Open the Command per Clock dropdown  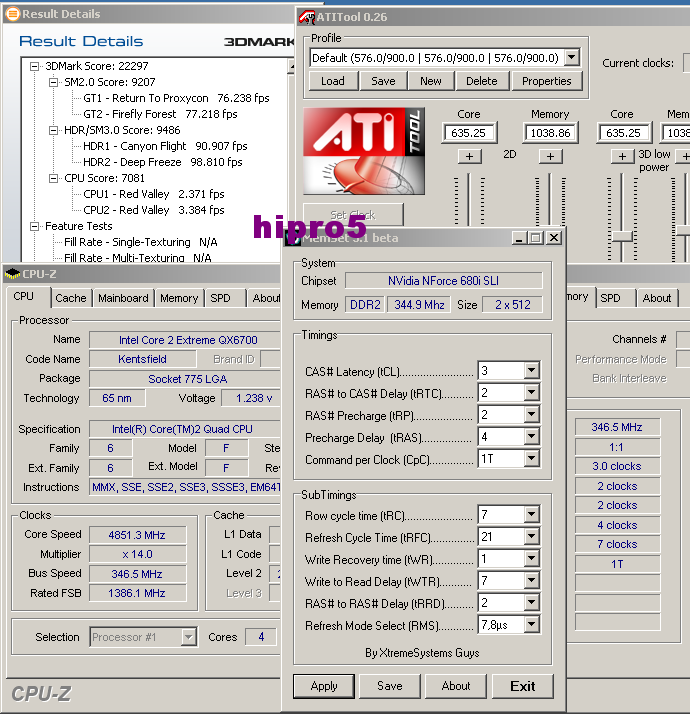point(531,459)
